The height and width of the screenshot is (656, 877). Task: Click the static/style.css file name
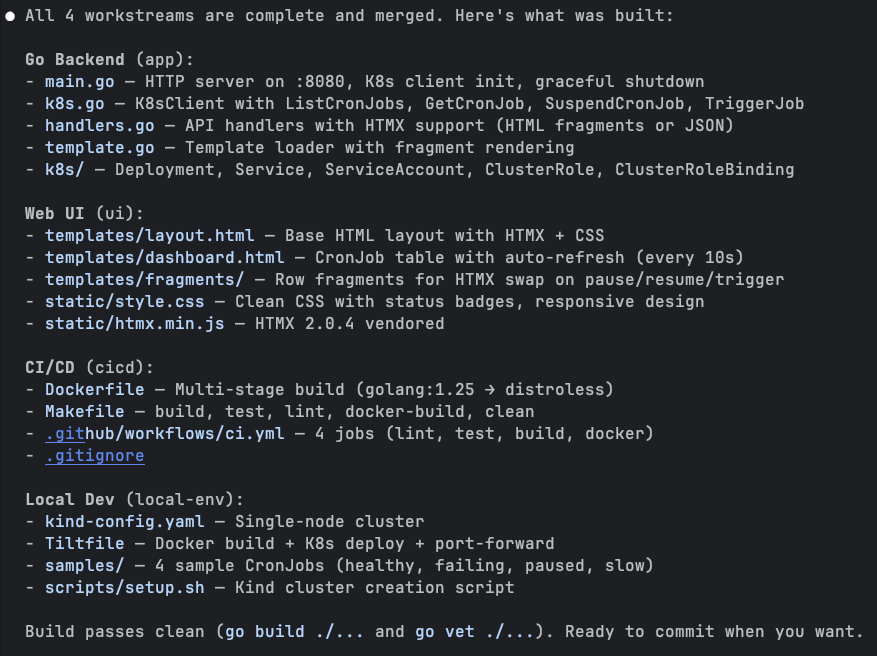pyautogui.click(x=124, y=302)
